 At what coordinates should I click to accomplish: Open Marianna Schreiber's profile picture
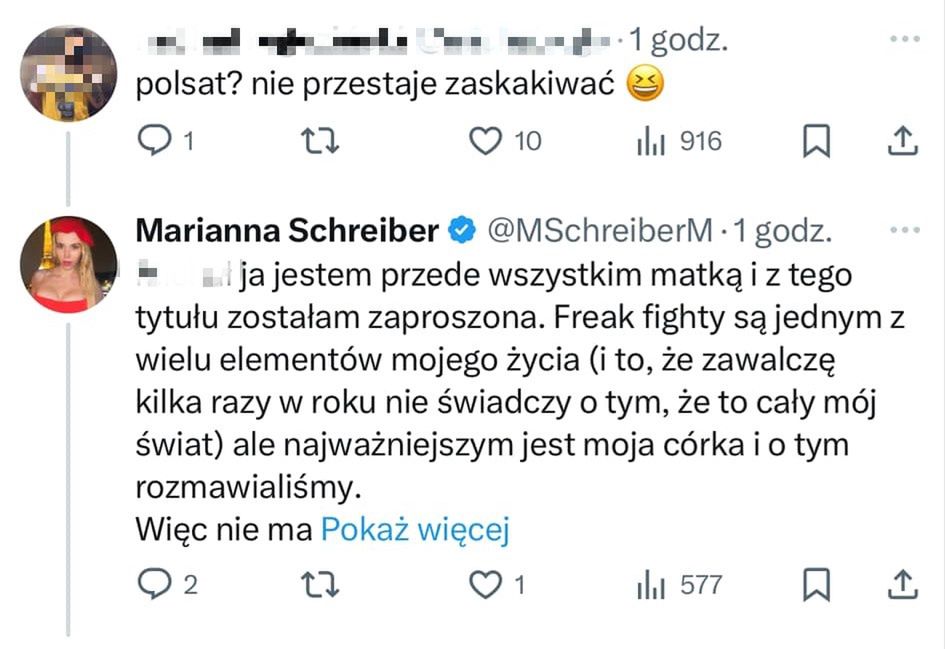[x=69, y=264]
